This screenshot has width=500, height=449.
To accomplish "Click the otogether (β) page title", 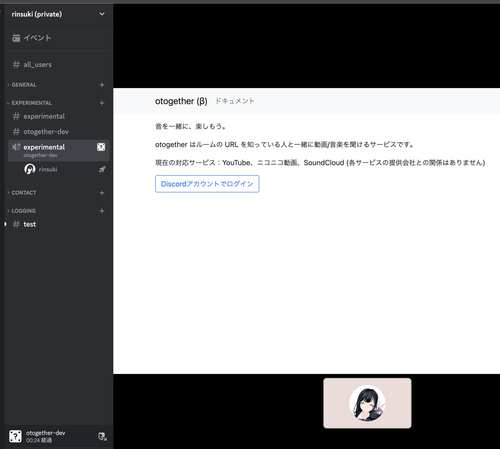I will pos(181,101).
